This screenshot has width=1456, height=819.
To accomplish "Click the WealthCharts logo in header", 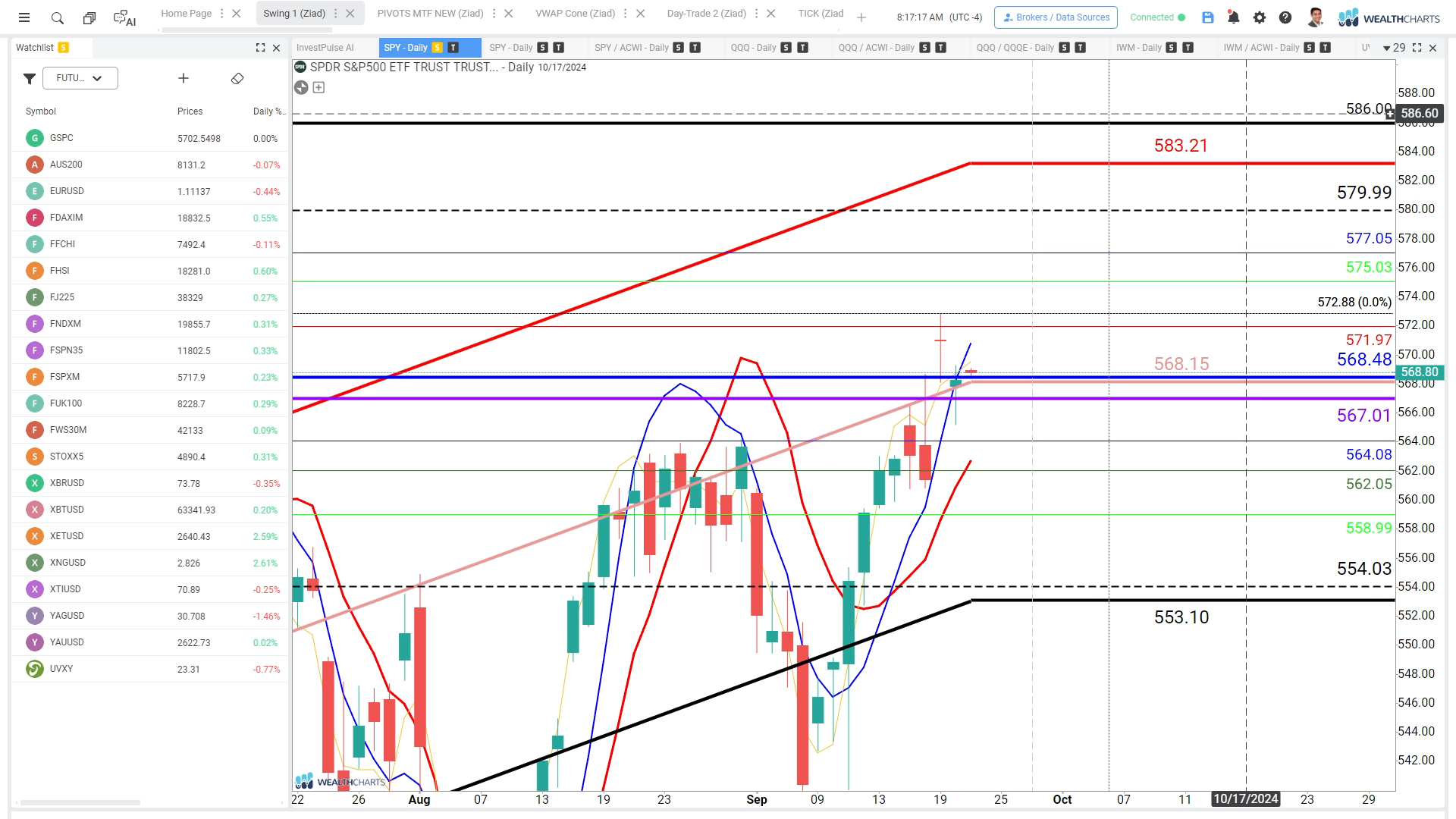I will (x=1389, y=17).
